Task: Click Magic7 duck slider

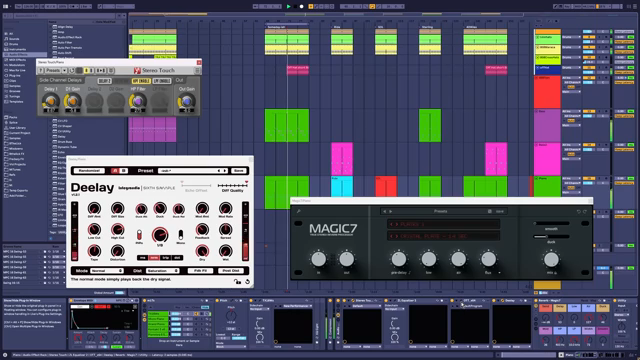Action: 551,236
